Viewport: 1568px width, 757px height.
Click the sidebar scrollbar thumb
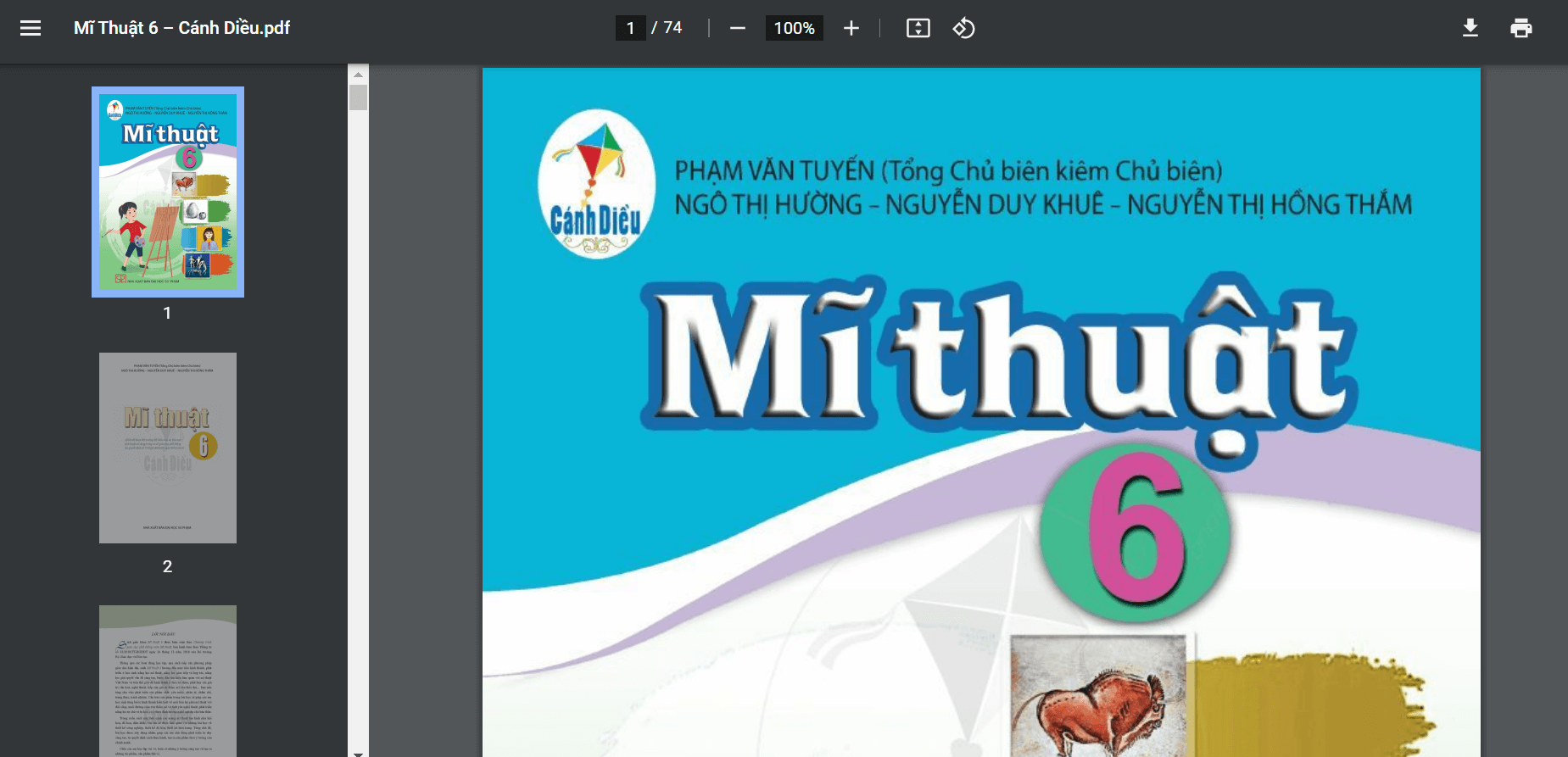click(358, 97)
